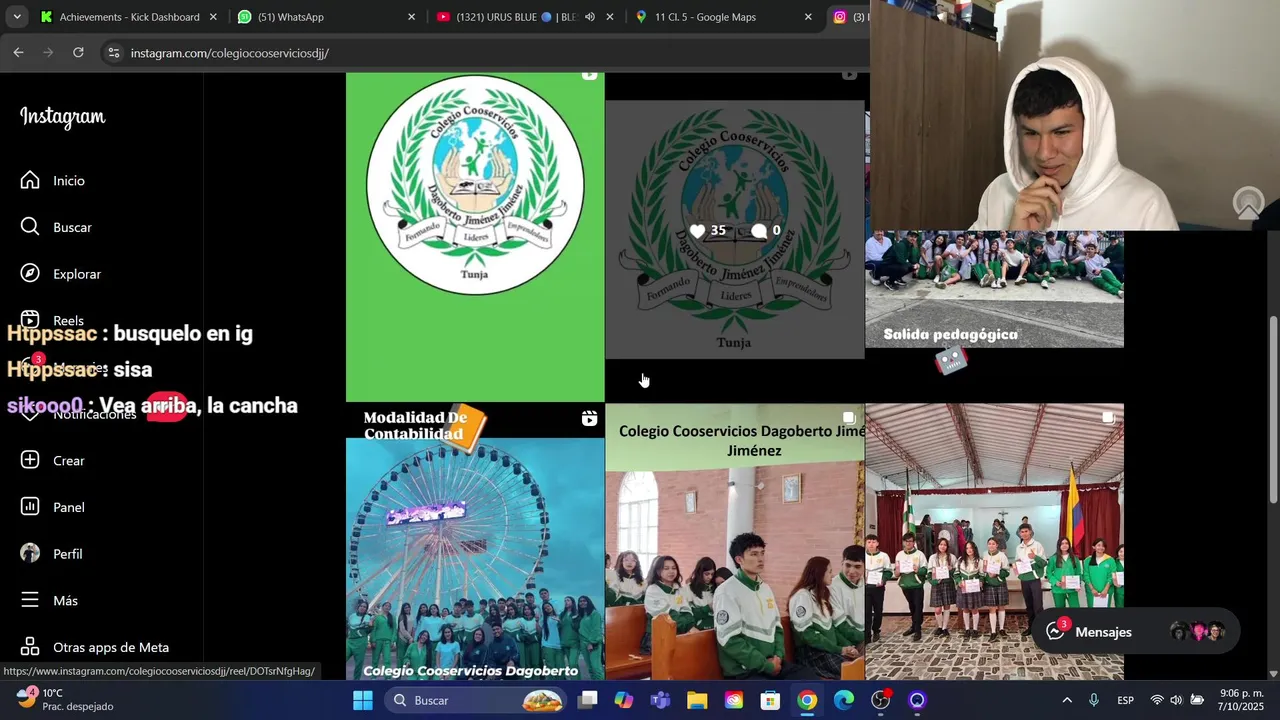1280x720 pixels.
Task: Open the purple circular taskbar app
Action: pyautogui.click(x=918, y=700)
